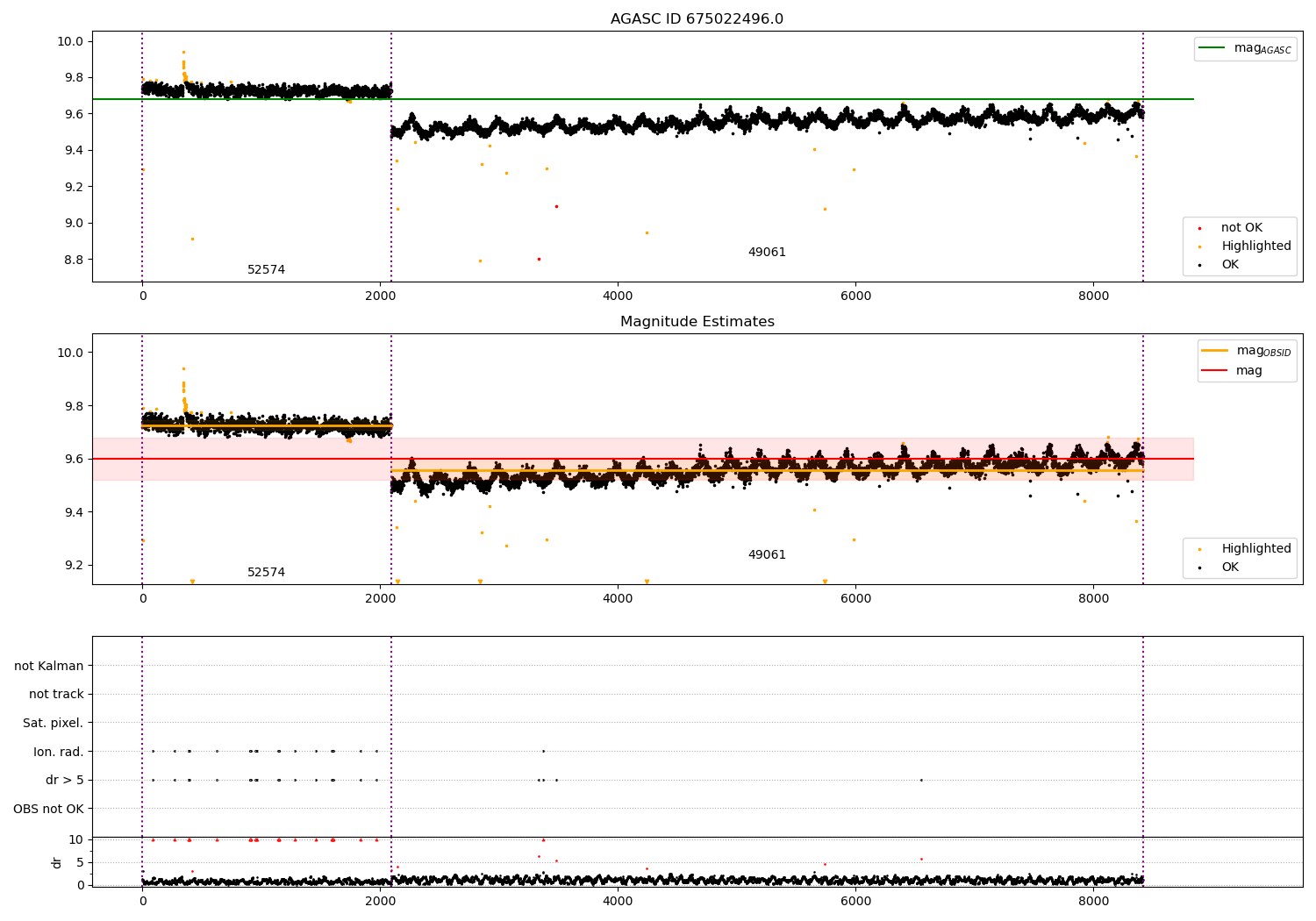
Task: Click 'Highlighted' legend entry in middle plot
Action: 1242,549
